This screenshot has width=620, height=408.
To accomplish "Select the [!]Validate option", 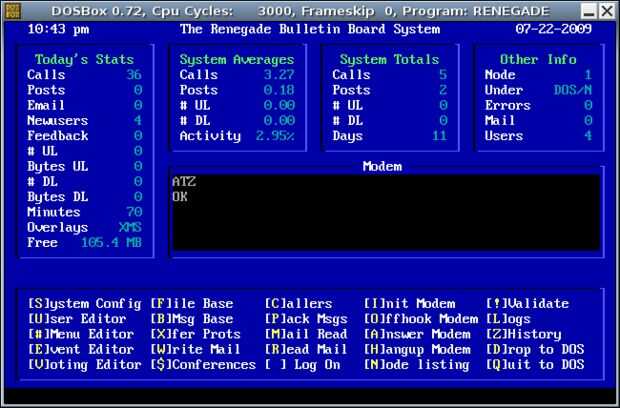I will [527, 304].
